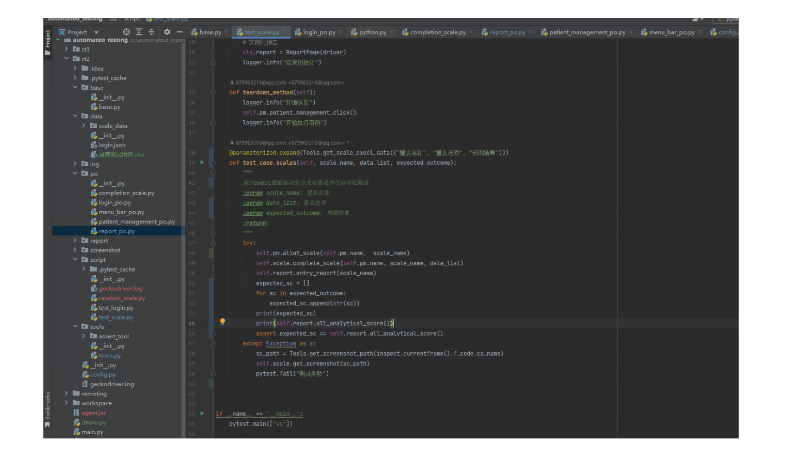Viewport: 800px width, 453px height.
Task: Click Collapse All in Project toolbar
Action: point(151,32)
